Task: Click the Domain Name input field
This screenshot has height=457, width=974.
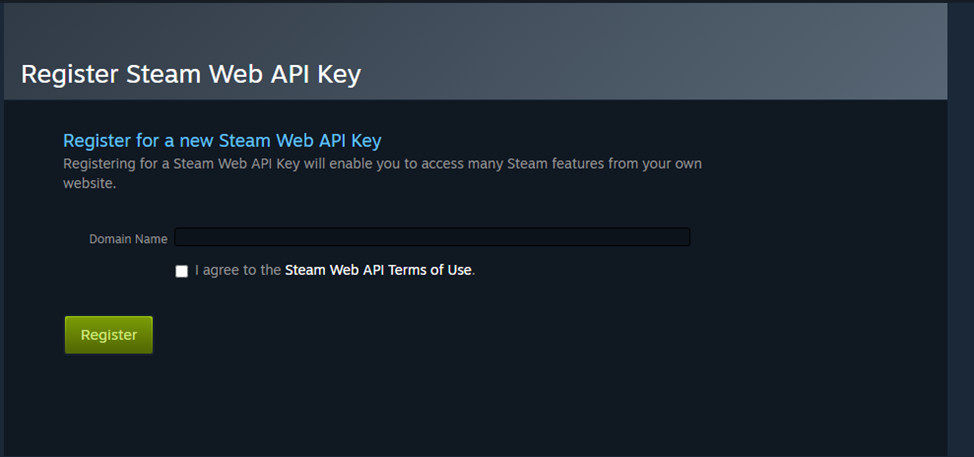Action: click(x=432, y=237)
